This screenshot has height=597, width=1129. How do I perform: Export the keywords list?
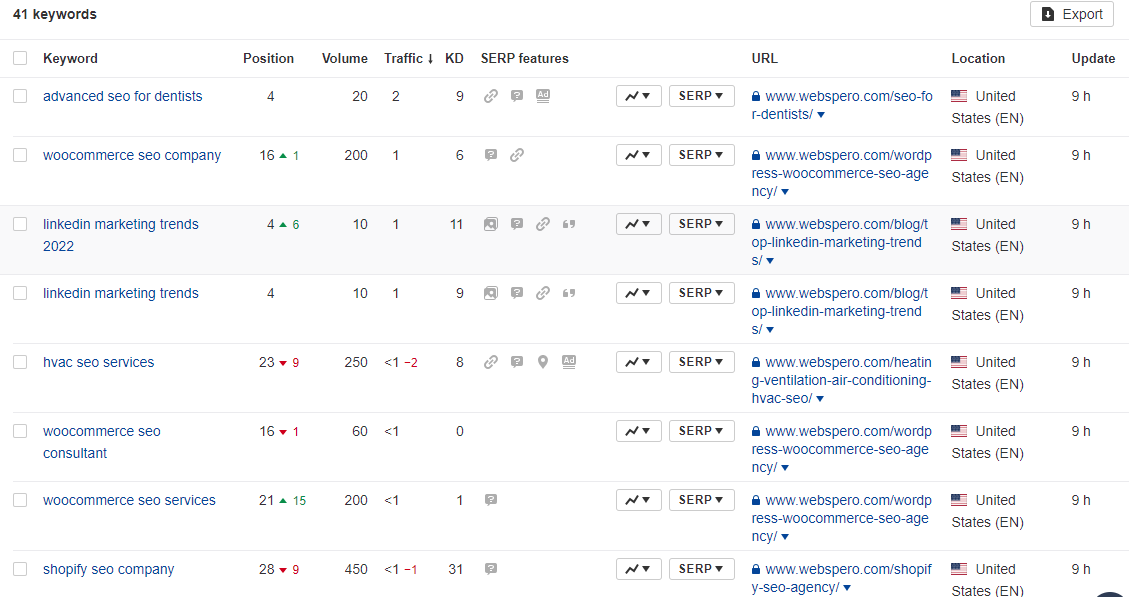click(x=1072, y=14)
